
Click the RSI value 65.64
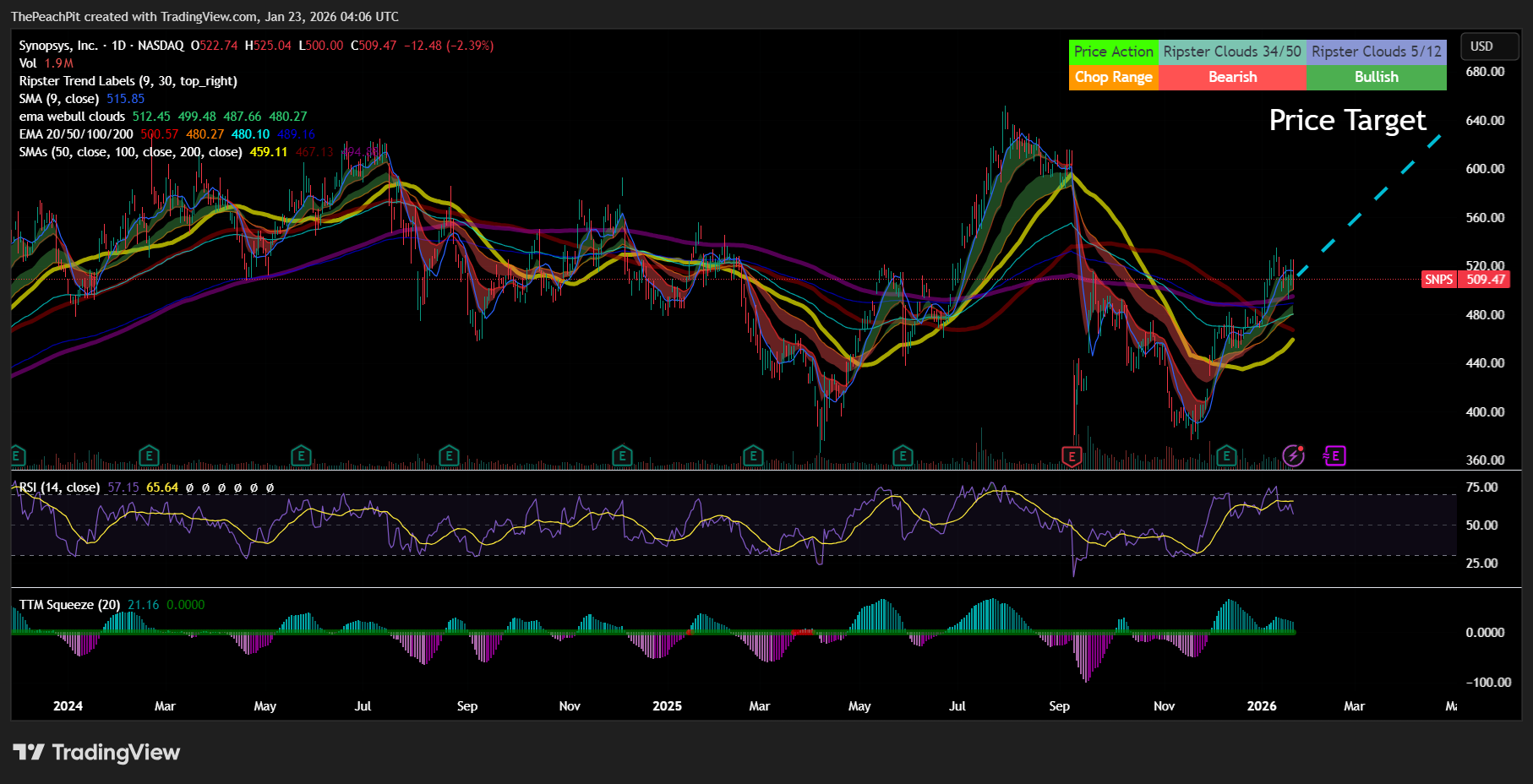[162, 487]
